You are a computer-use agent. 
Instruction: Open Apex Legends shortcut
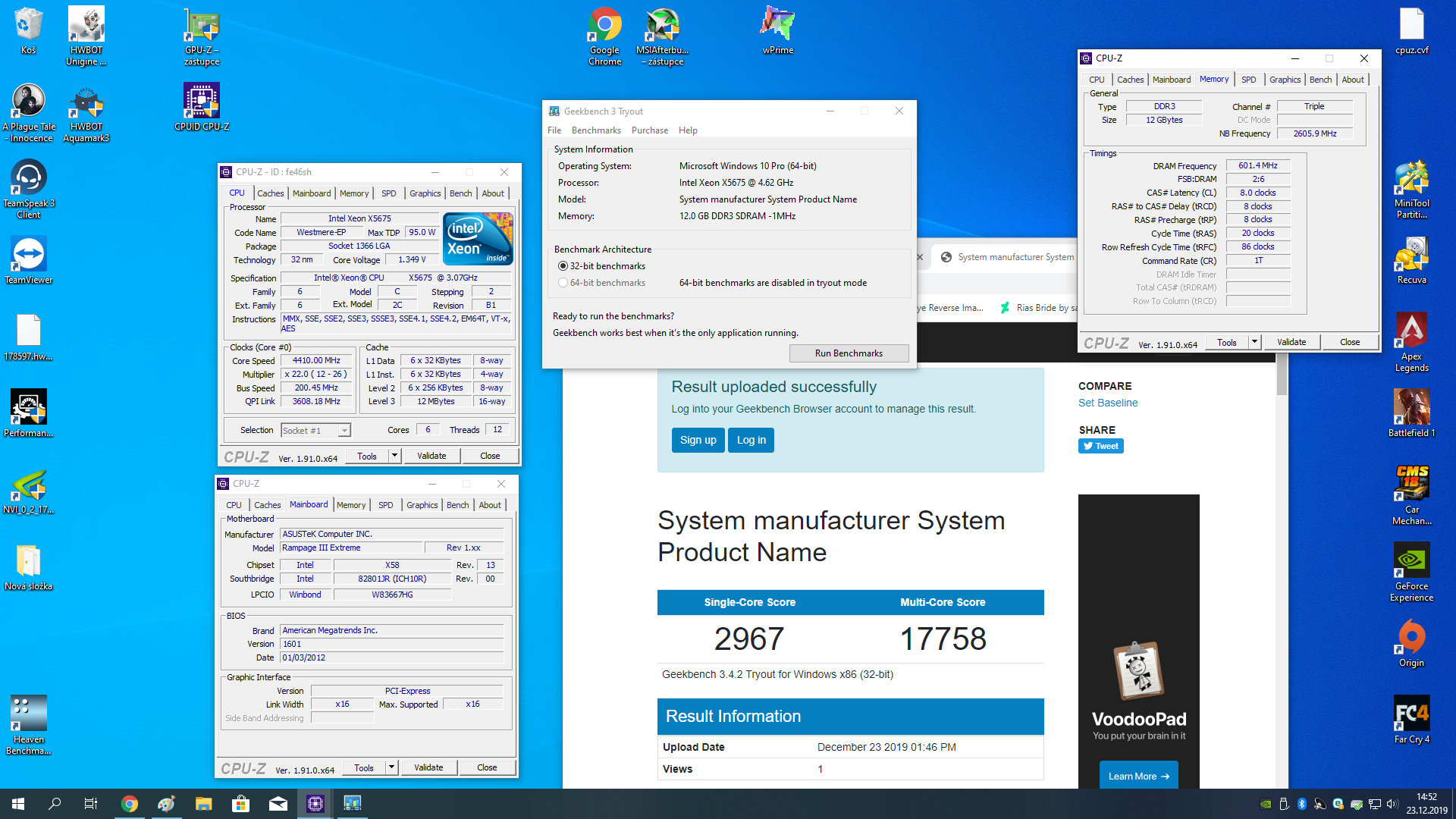point(1411,342)
